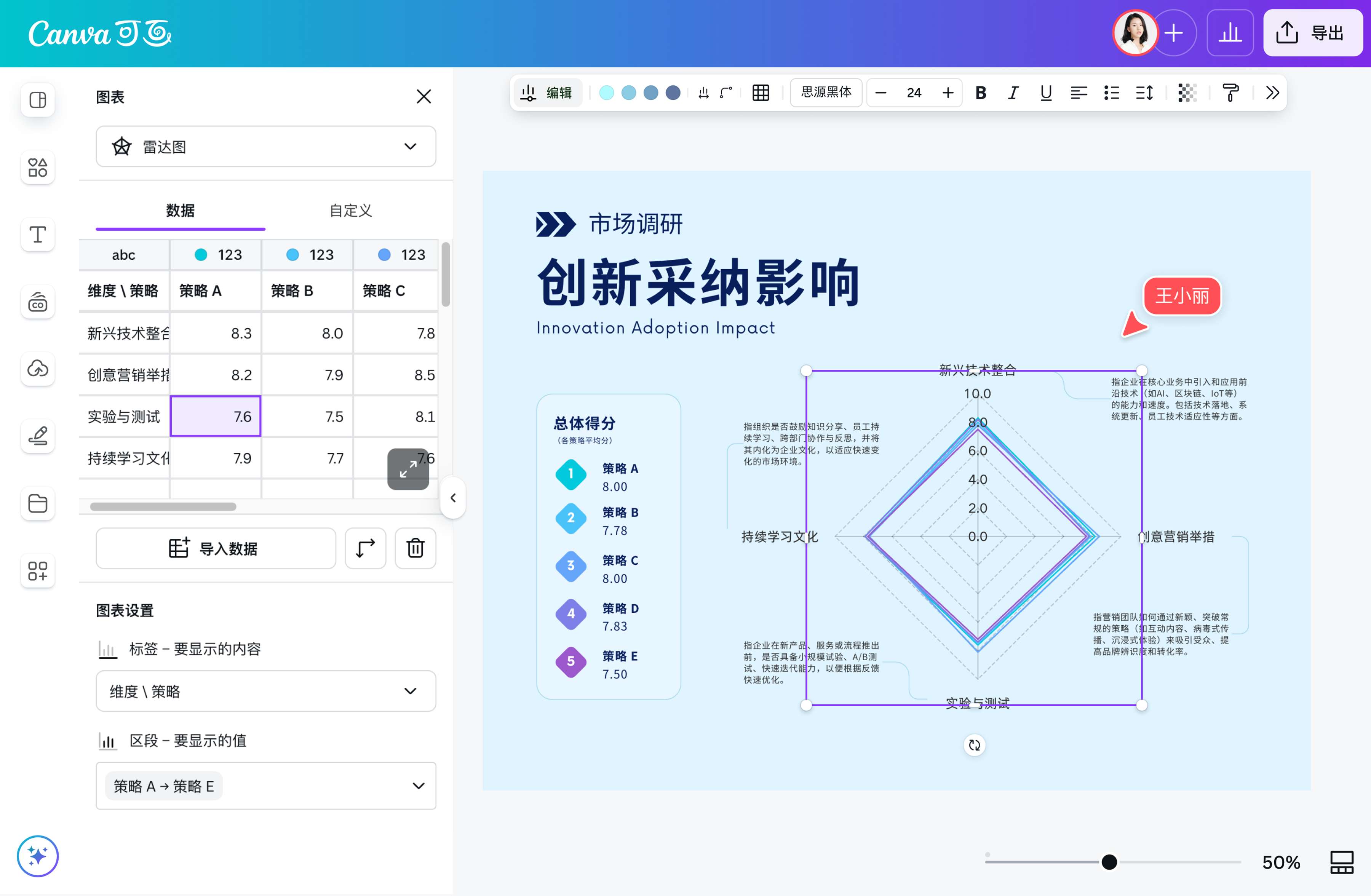
Task: Pick the dark slate blue color swatch
Action: pos(673,93)
